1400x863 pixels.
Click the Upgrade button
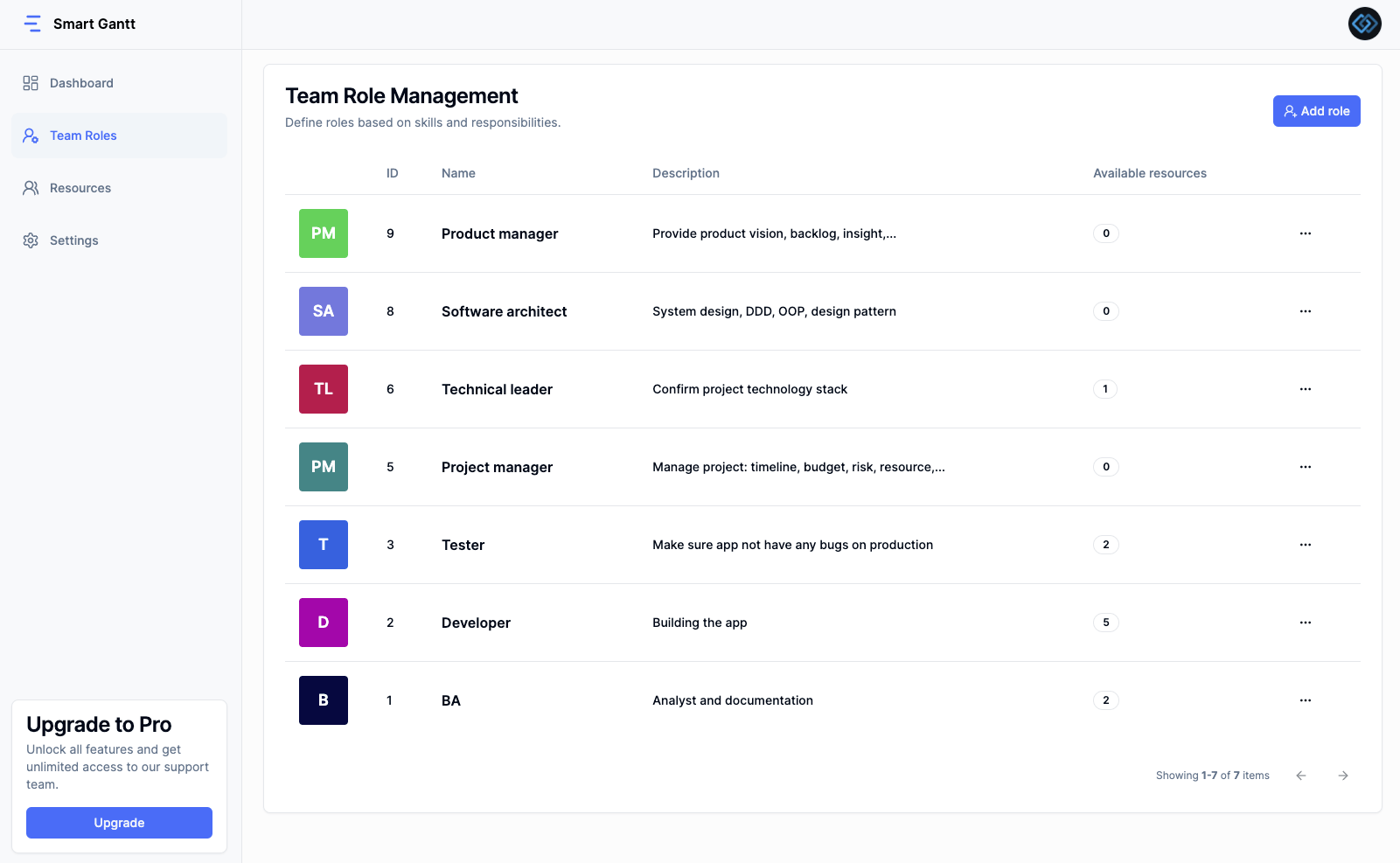119,823
